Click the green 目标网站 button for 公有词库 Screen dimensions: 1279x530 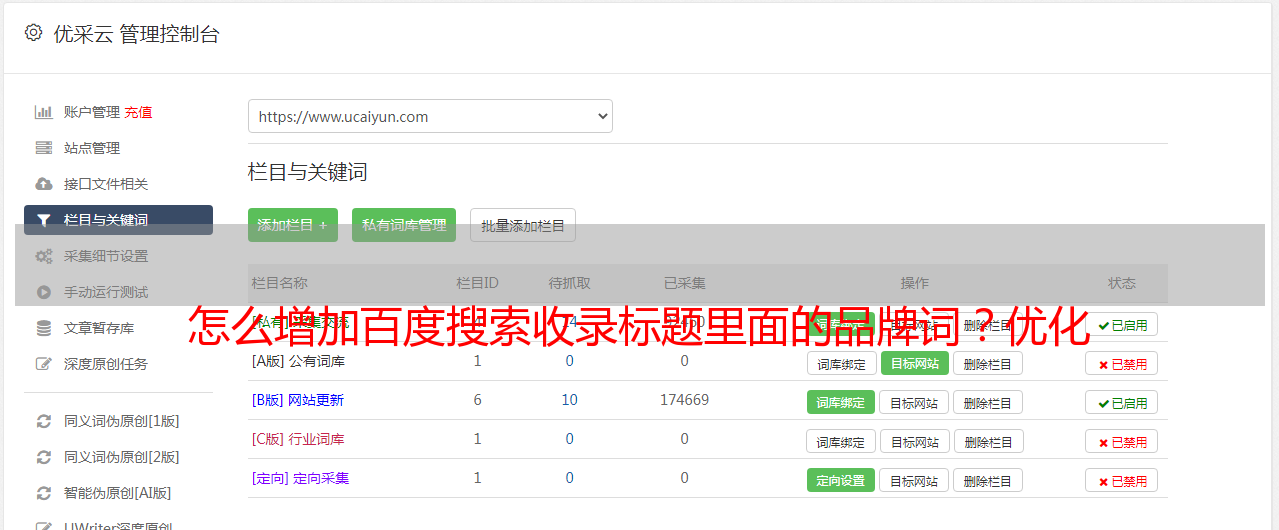915,363
